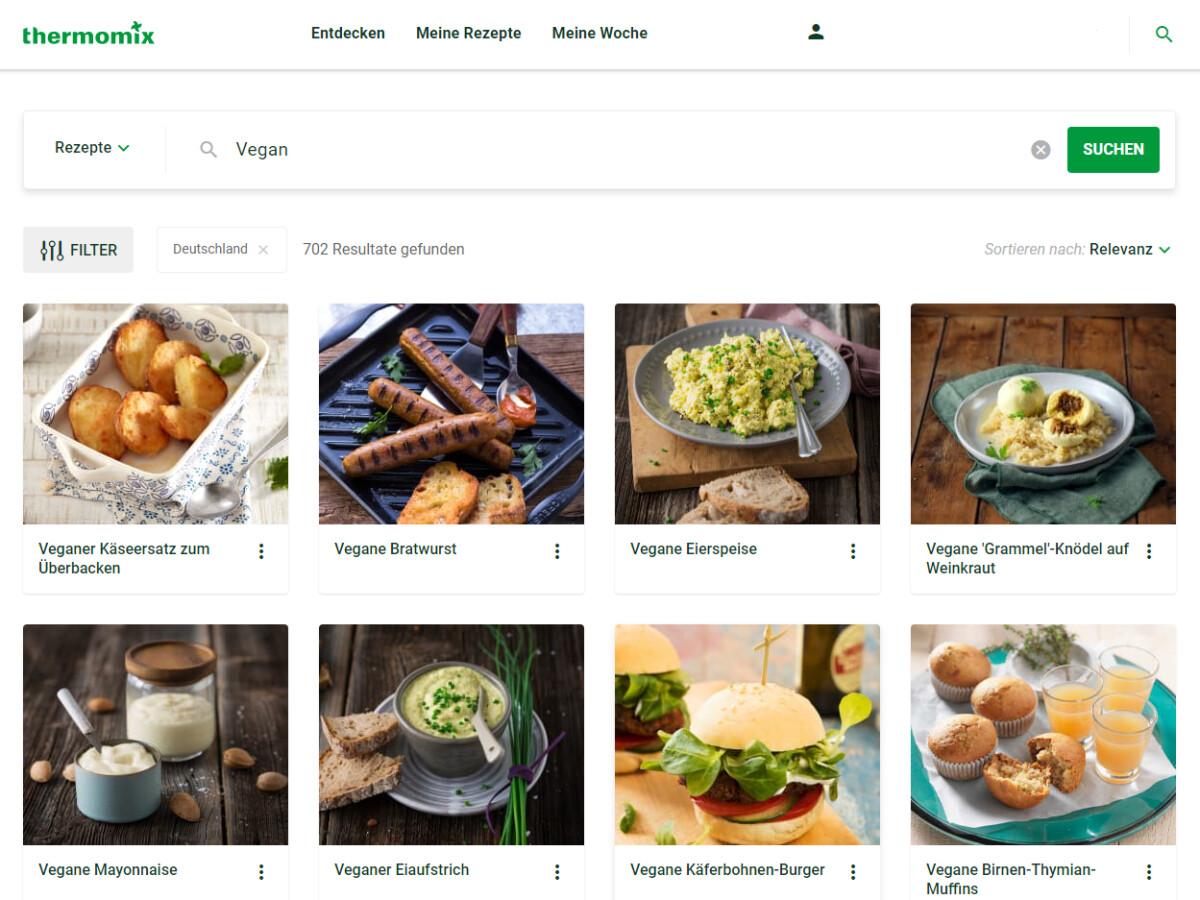Go to Meine Rezepte
Screen dimensions: 1200x900
468,33
